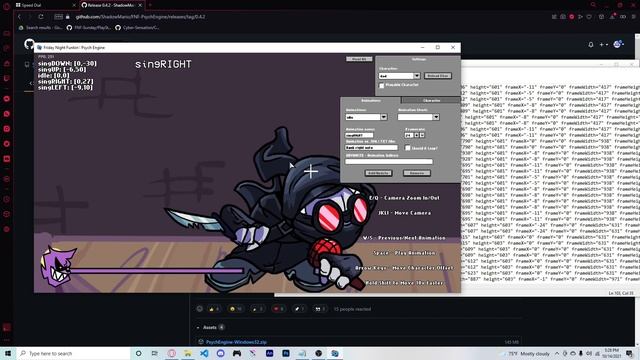Close the Release 0.4.2 tab
640x360 pixels.
(140, 5)
